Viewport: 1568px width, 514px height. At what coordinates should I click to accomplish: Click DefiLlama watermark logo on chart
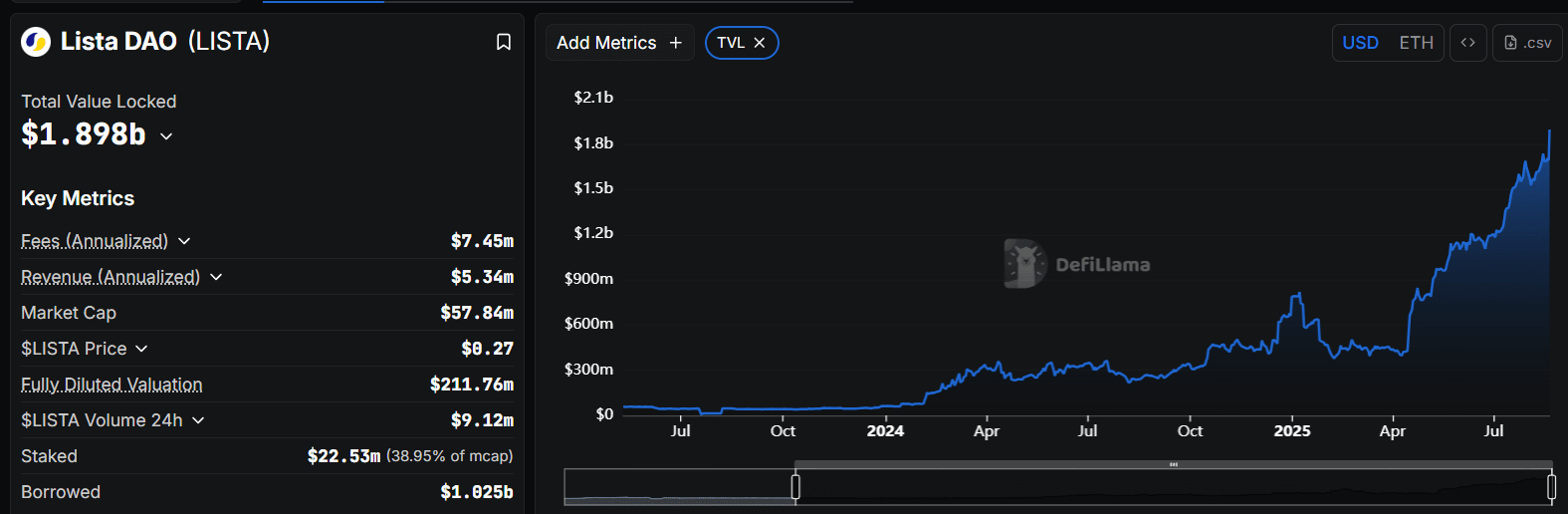[1025, 264]
